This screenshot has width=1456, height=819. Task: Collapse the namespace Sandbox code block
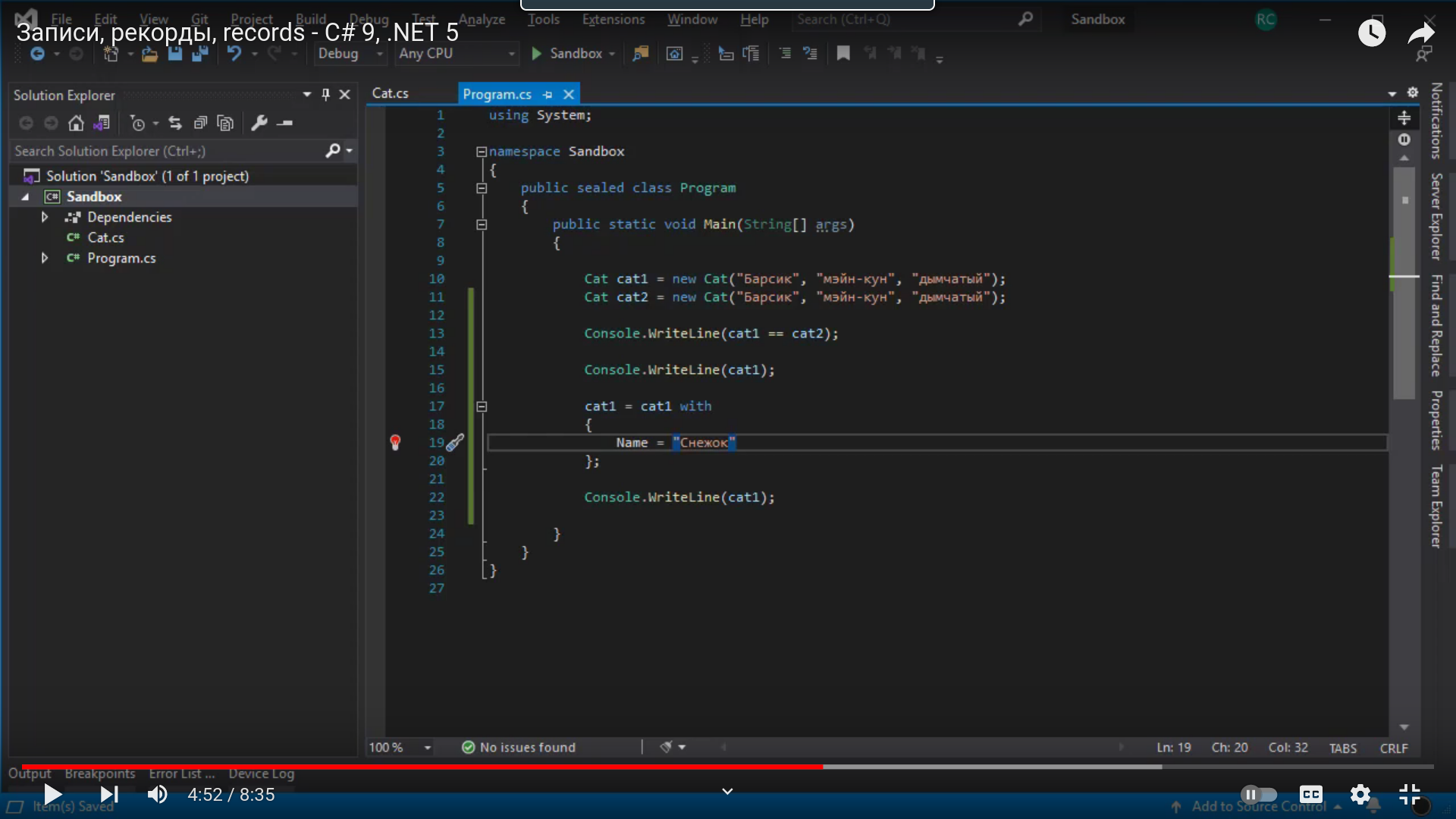click(x=481, y=152)
